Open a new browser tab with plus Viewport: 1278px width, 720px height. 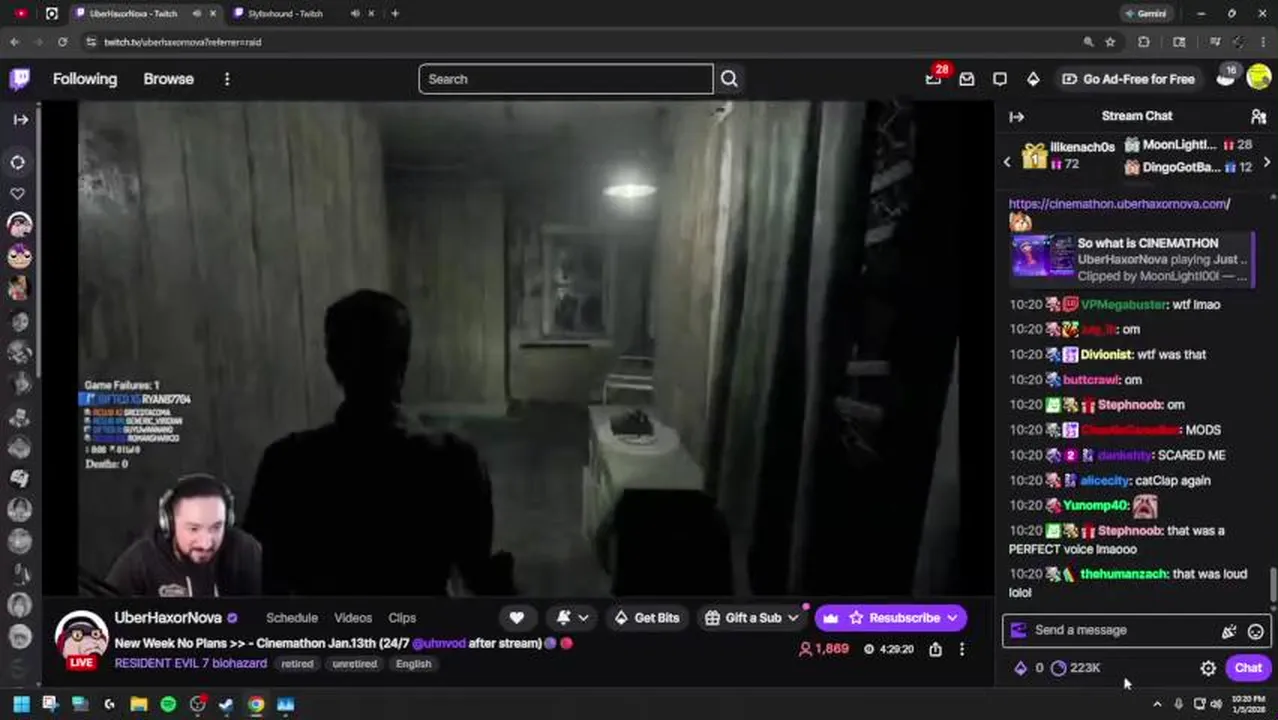pyautogui.click(x=395, y=13)
